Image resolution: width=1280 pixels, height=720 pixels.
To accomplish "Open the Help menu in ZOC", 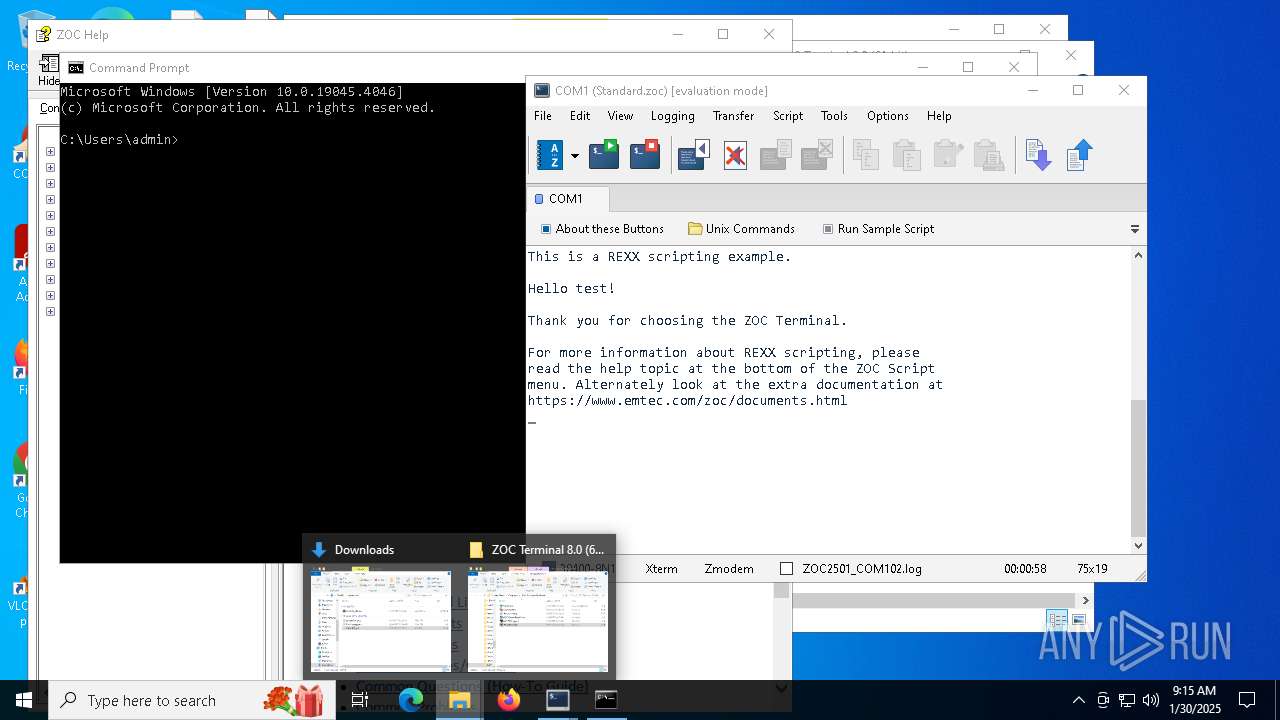I will 939,116.
